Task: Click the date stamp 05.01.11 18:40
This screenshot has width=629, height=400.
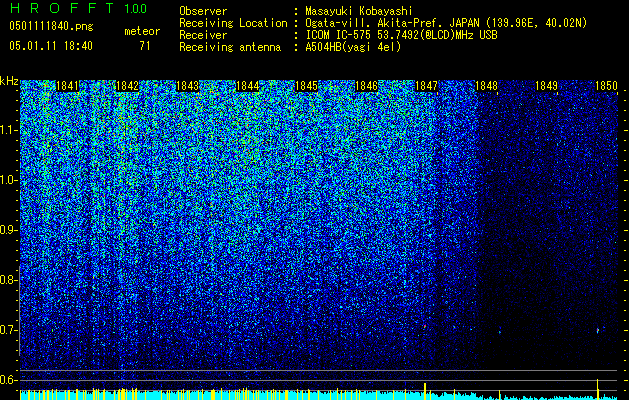Action: [51, 46]
